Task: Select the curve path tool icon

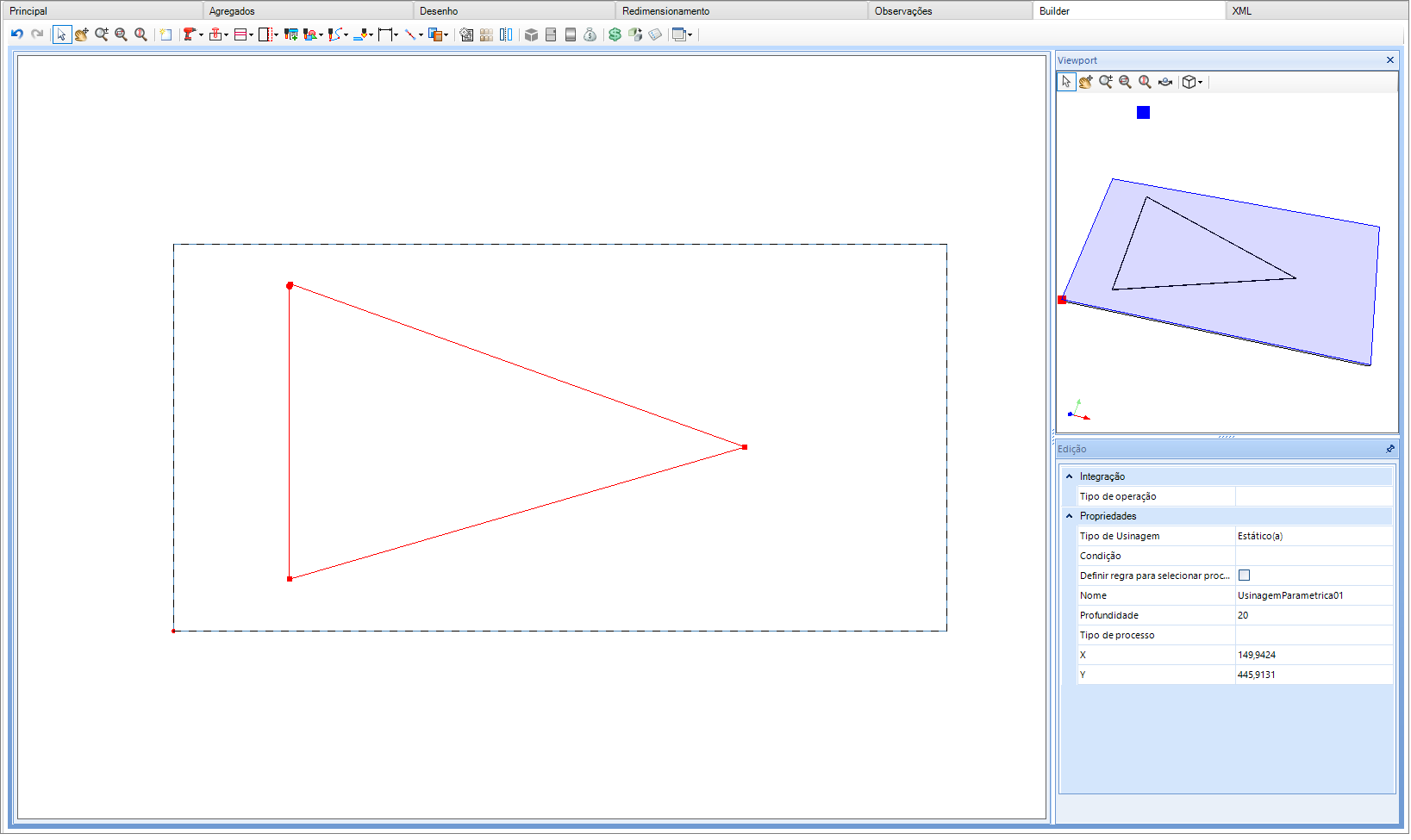Action: tap(334, 34)
